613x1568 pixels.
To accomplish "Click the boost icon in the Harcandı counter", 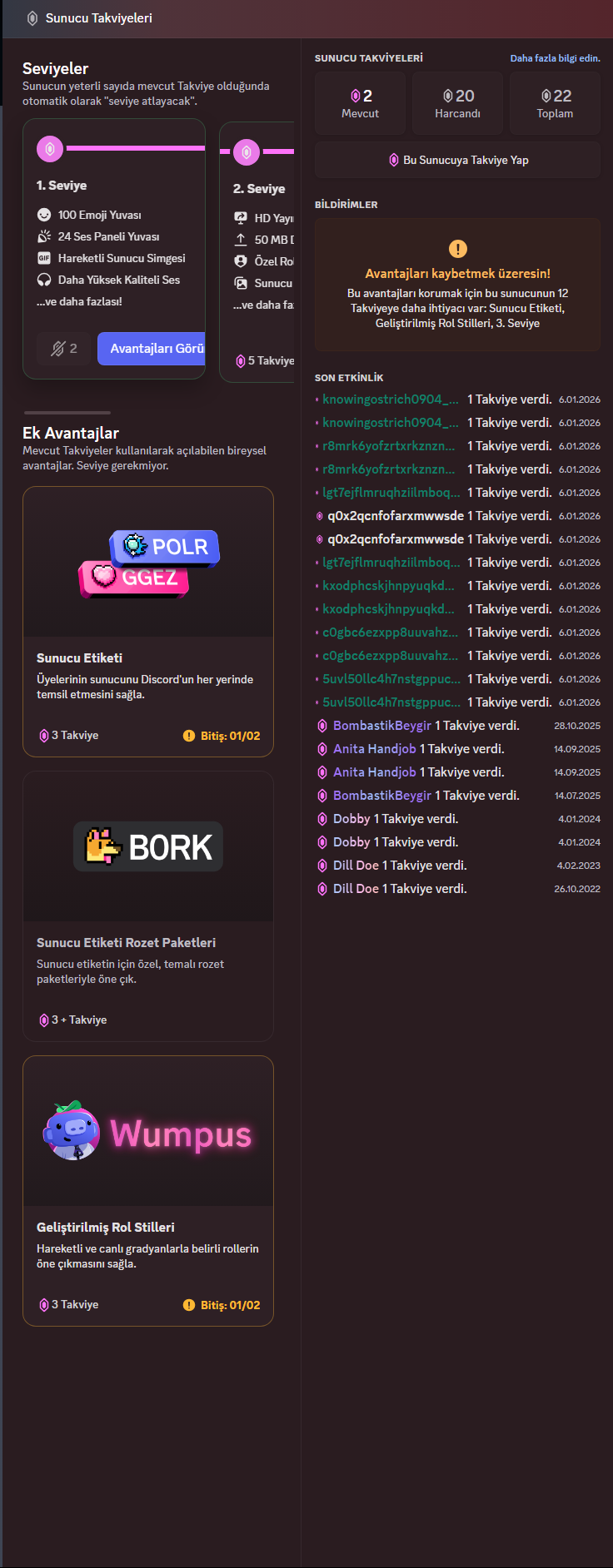I will tap(448, 96).
